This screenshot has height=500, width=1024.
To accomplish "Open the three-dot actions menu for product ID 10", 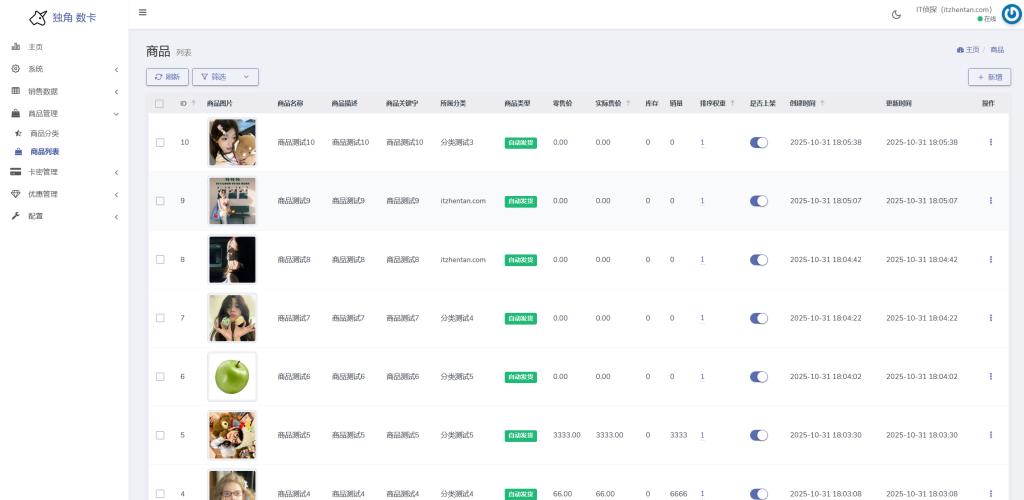I will 990,142.
